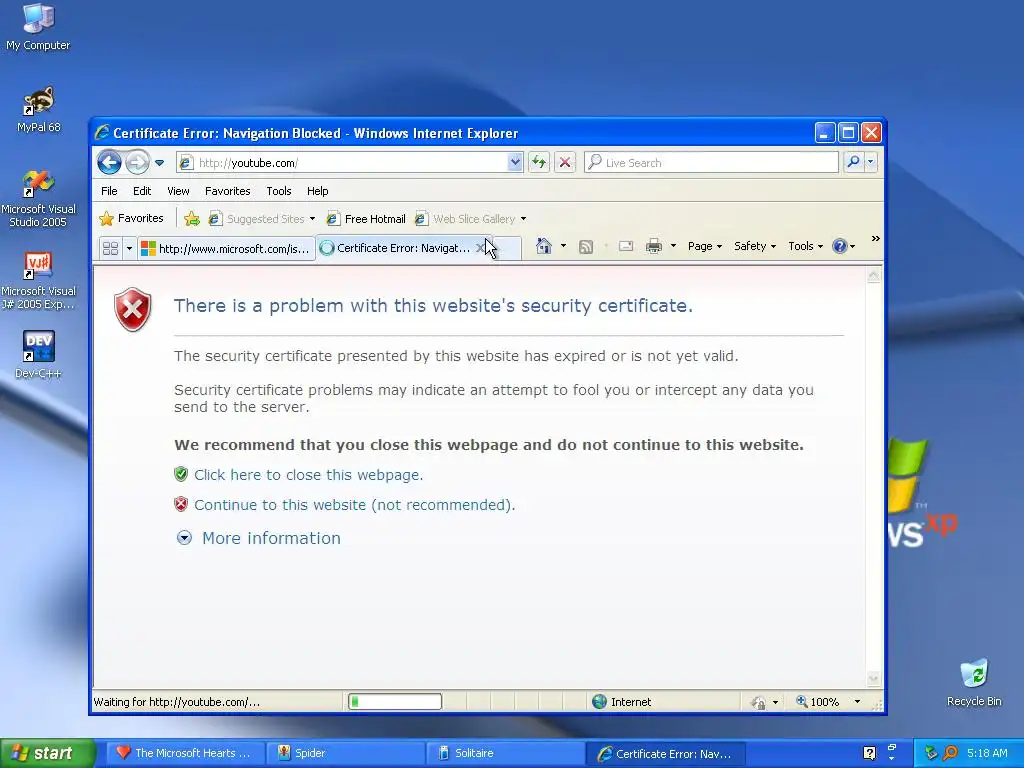Click the Forward navigation arrow button
The image size is (1024, 768).
point(137,162)
